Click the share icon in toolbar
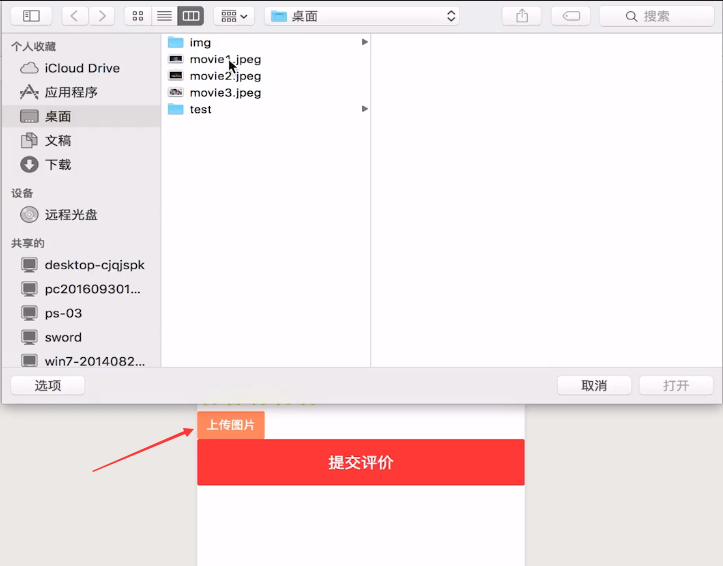723x566 pixels. tap(522, 16)
